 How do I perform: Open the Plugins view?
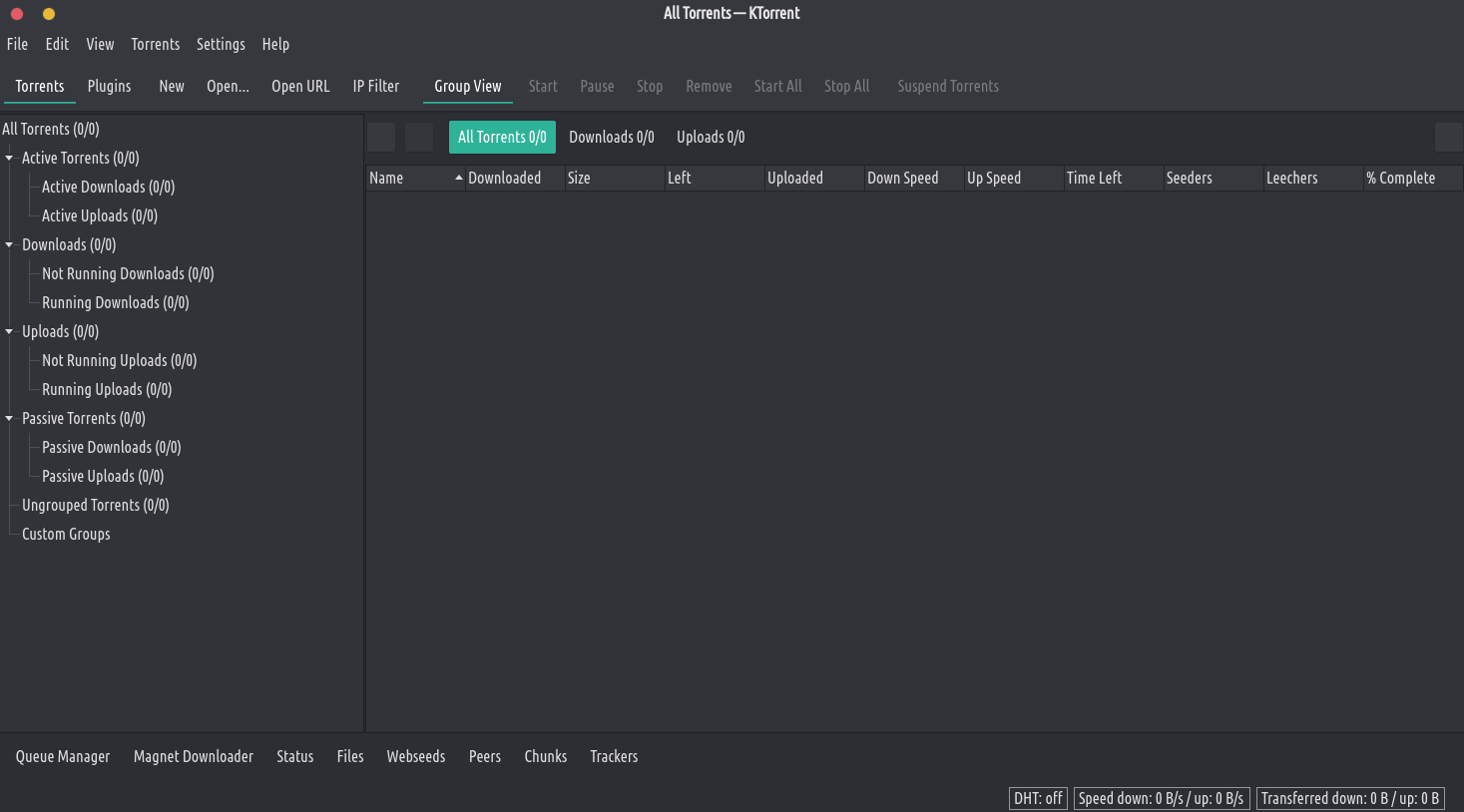coord(109,86)
